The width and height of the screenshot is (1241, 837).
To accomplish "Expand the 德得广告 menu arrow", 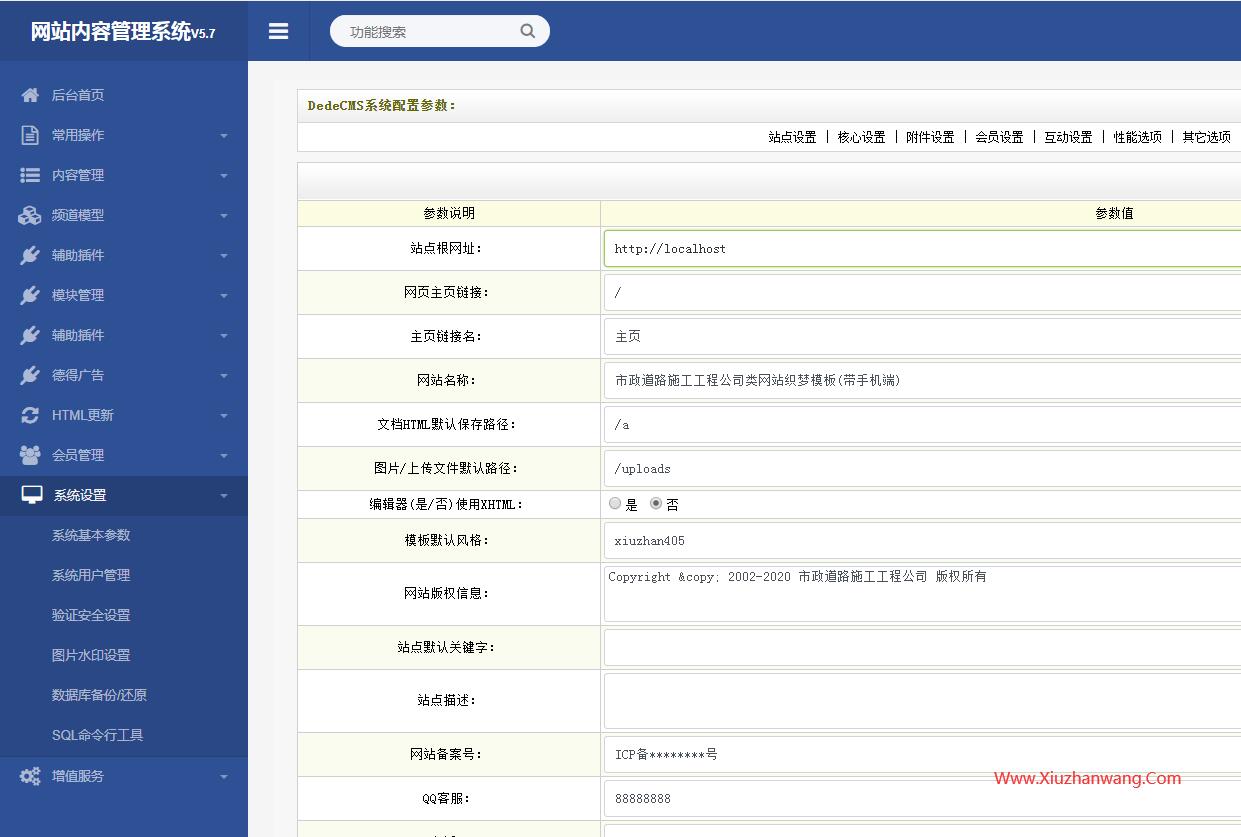I will (x=224, y=376).
